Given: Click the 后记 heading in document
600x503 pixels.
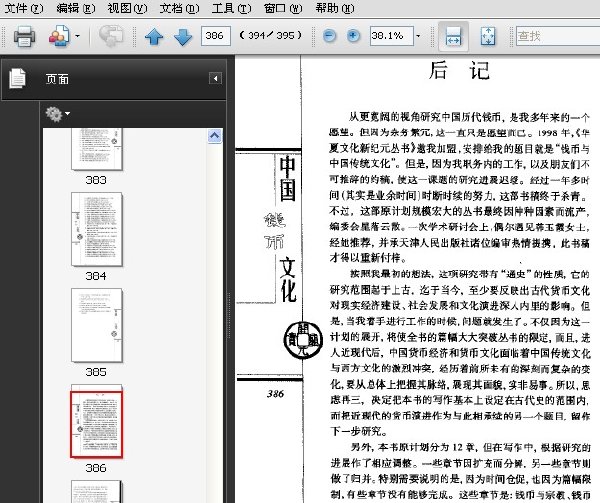Looking at the screenshot, I should (x=459, y=71).
